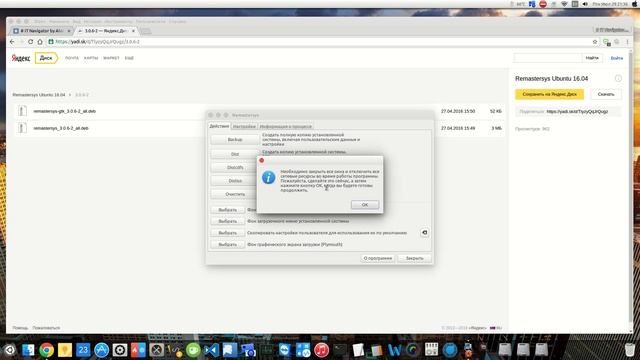Click the Скачать download button

(606, 94)
